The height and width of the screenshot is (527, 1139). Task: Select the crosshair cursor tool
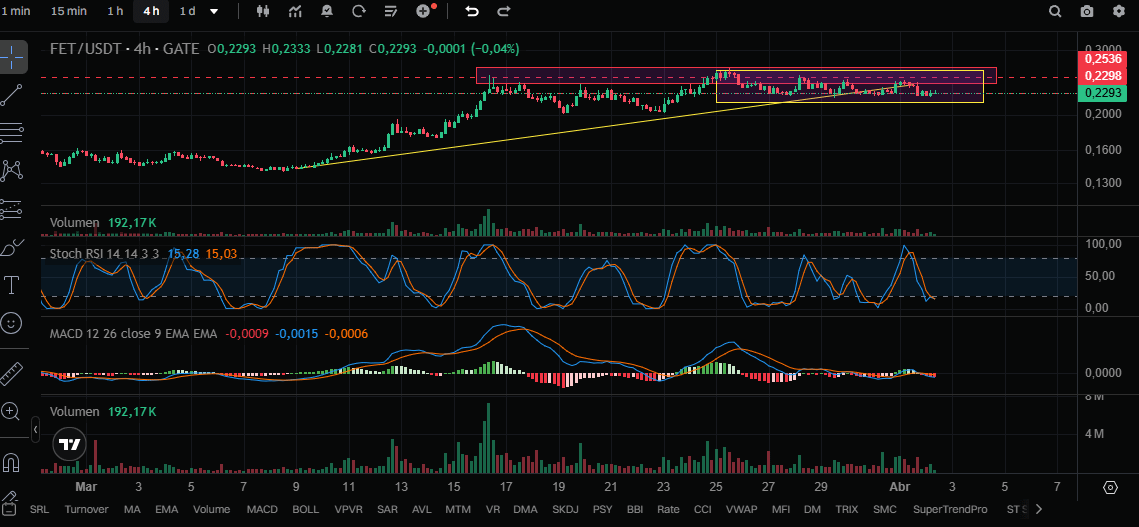pyautogui.click(x=13, y=57)
